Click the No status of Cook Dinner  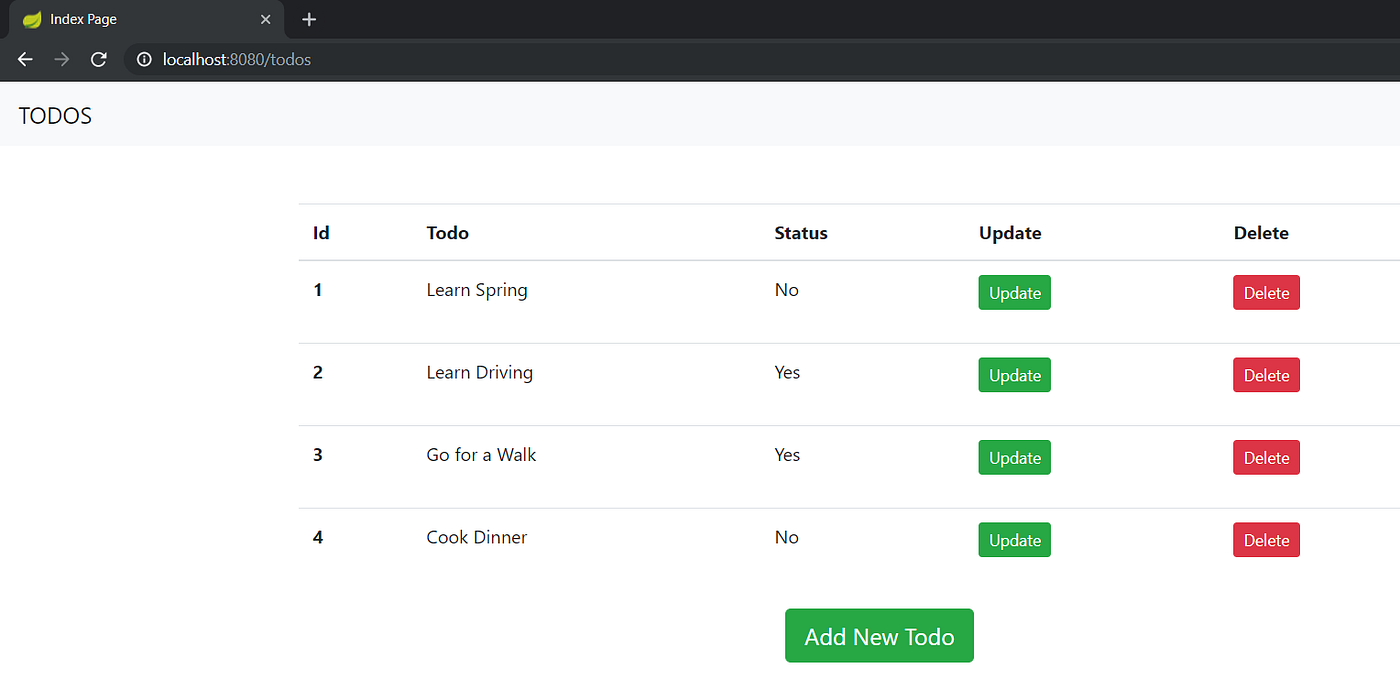(787, 537)
